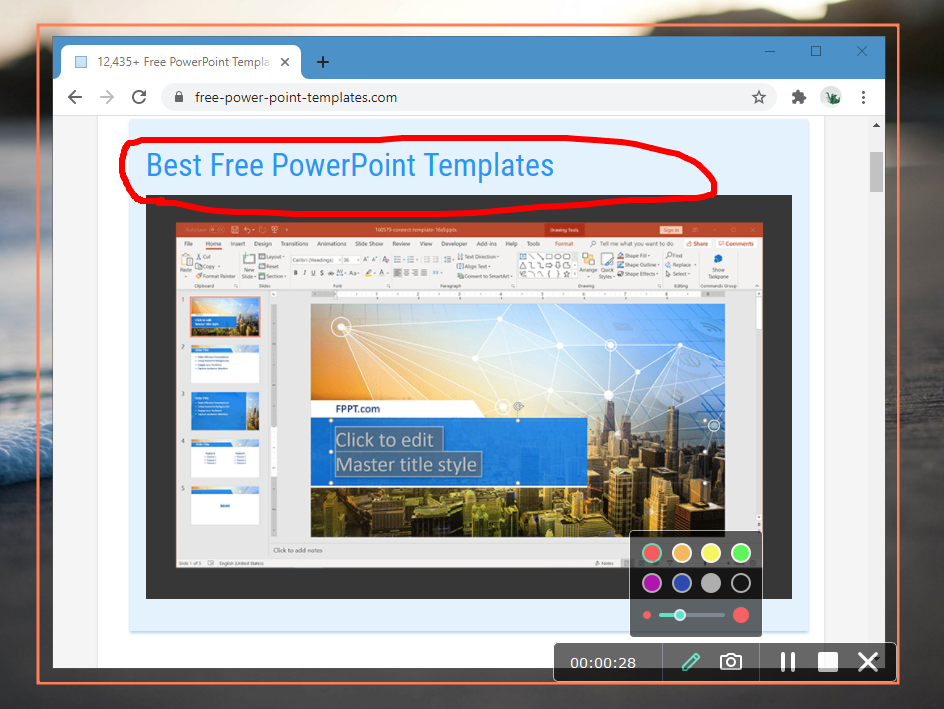Open the Chrome three-dot menu

pos(863,97)
